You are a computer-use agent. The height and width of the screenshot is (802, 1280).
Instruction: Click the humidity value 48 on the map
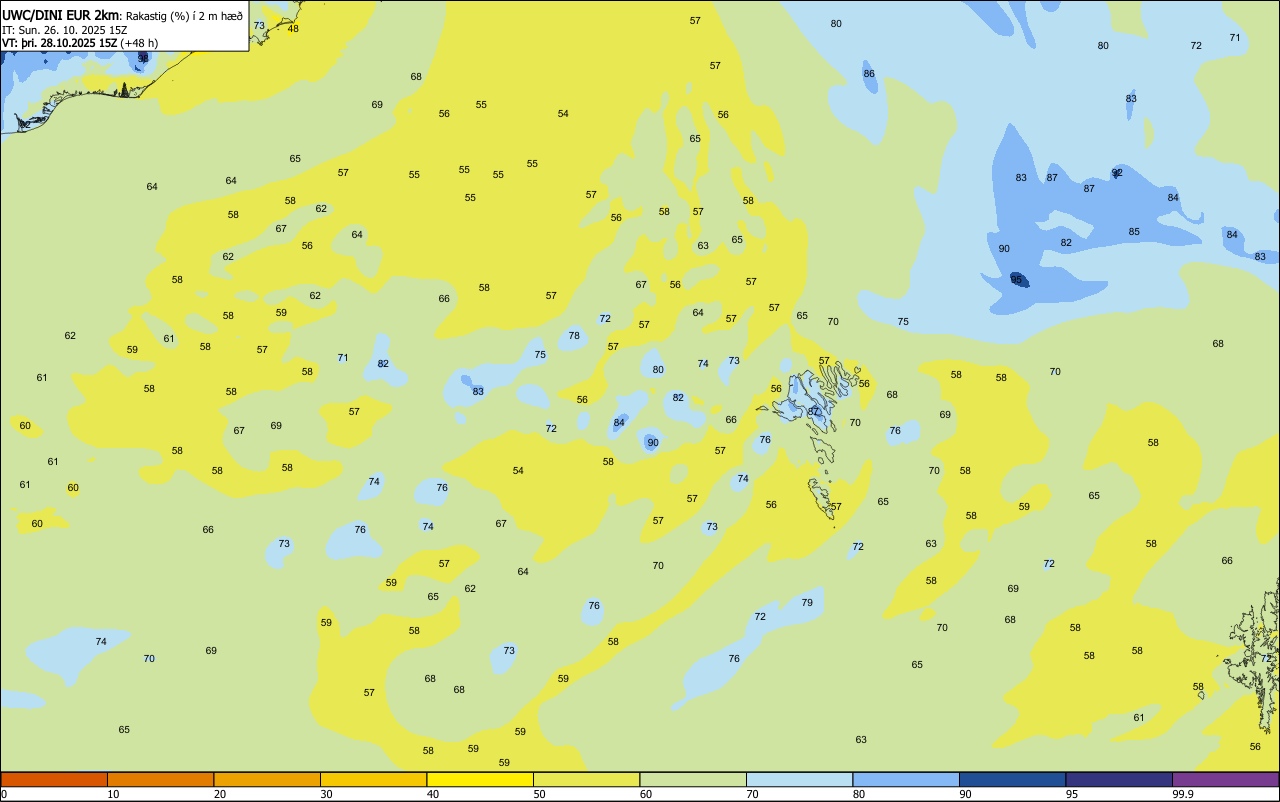point(293,28)
